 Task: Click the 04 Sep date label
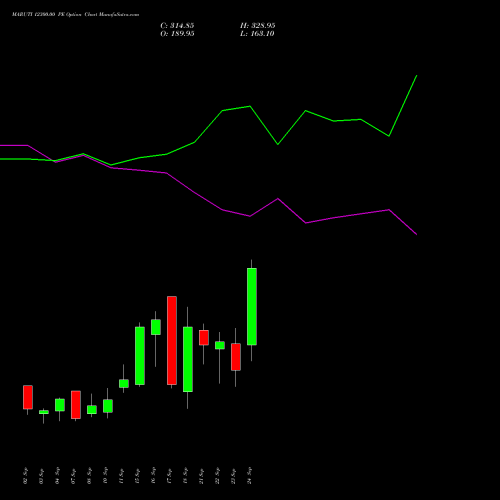58,476
